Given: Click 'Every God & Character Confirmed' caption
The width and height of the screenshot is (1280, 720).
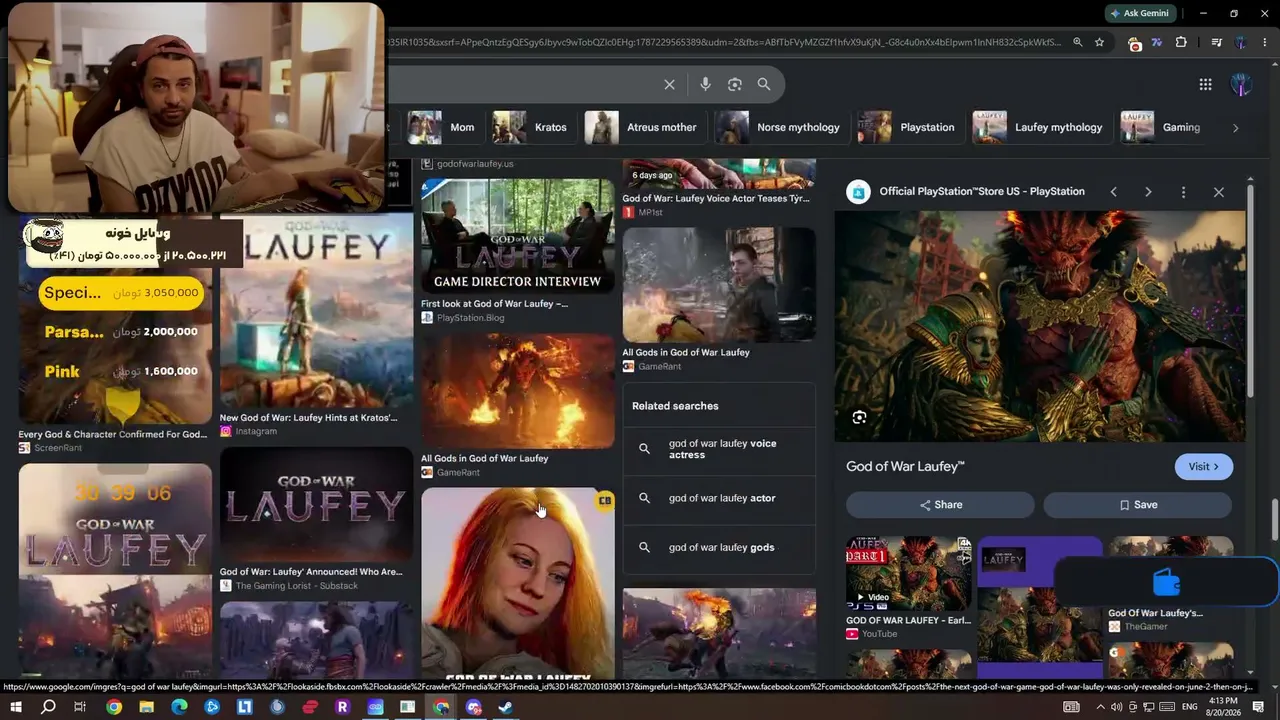Looking at the screenshot, I should click(x=113, y=435).
